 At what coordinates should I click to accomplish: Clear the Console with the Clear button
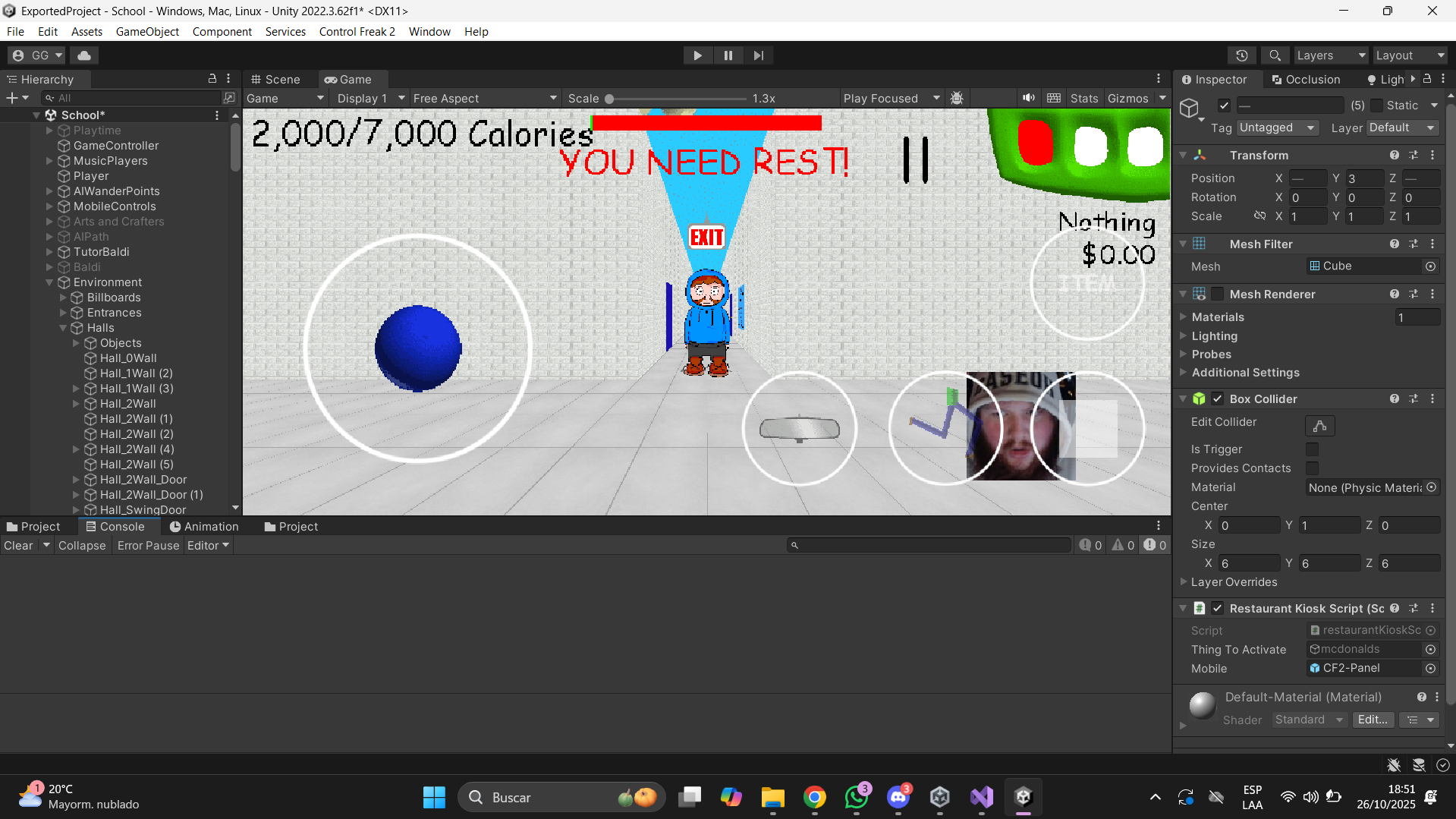(x=18, y=546)
